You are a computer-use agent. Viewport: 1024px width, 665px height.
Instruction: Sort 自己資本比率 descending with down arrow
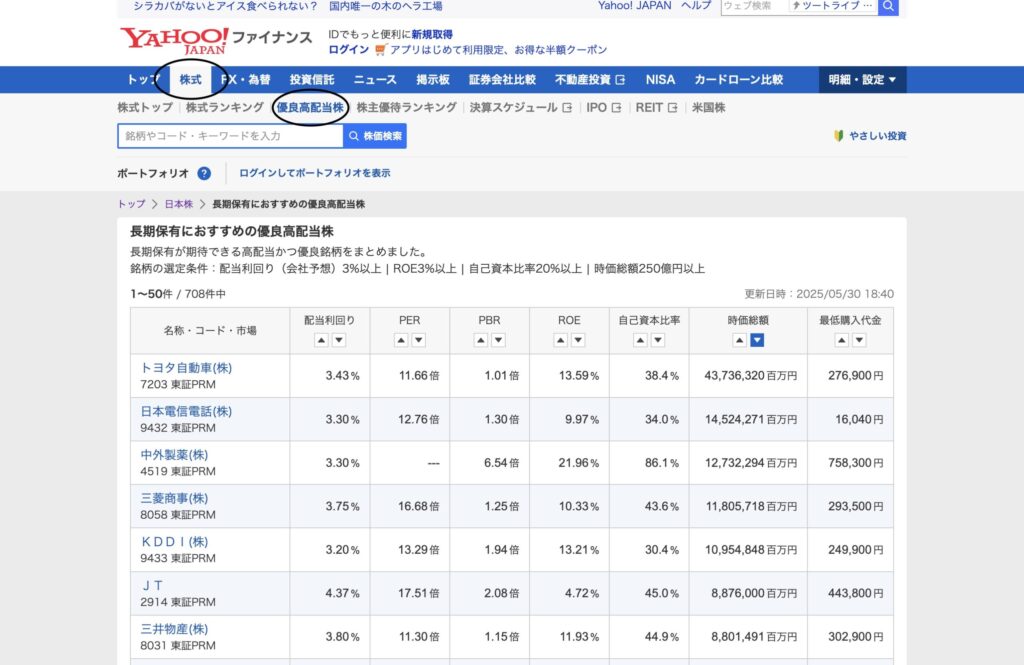[x=658, y=340]
